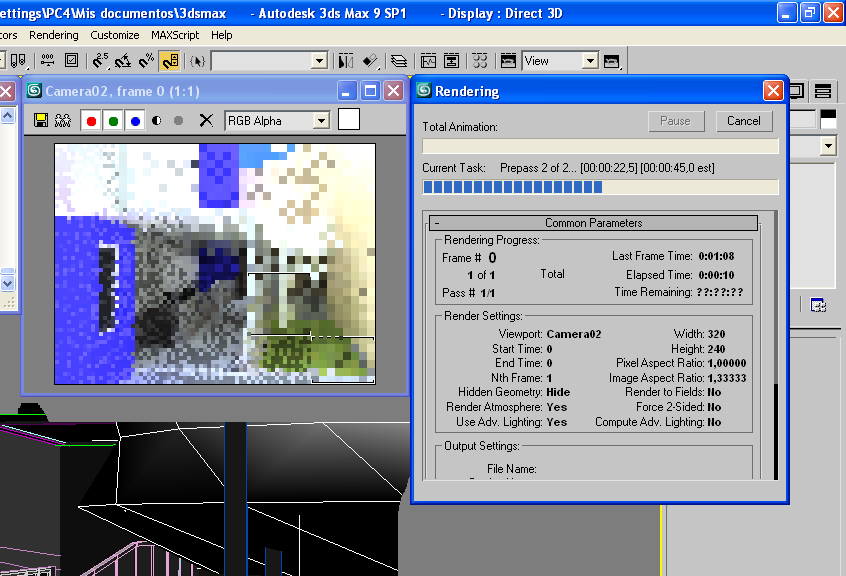Viewport: 846px width, 576px height.
Task: Click the 'Height: 240' value
Action: tap(716, 349)
